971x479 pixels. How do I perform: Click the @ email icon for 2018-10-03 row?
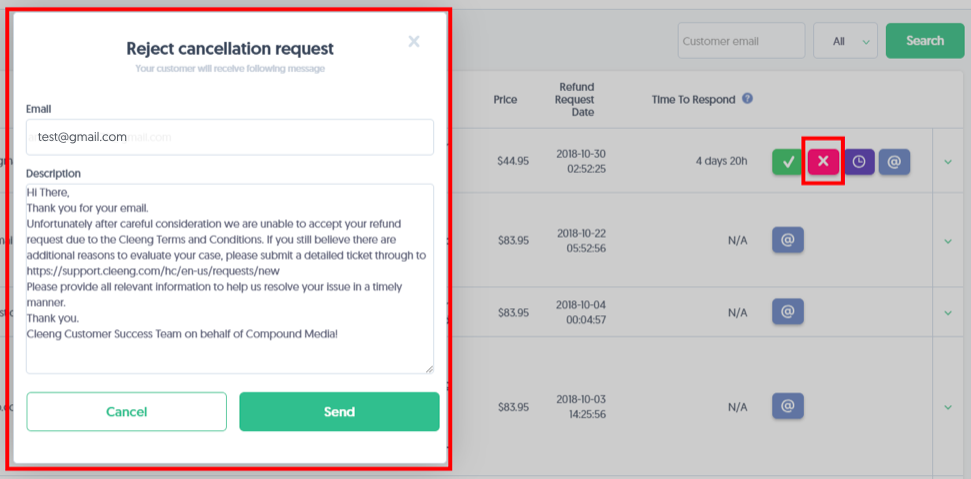coord(788,406)
